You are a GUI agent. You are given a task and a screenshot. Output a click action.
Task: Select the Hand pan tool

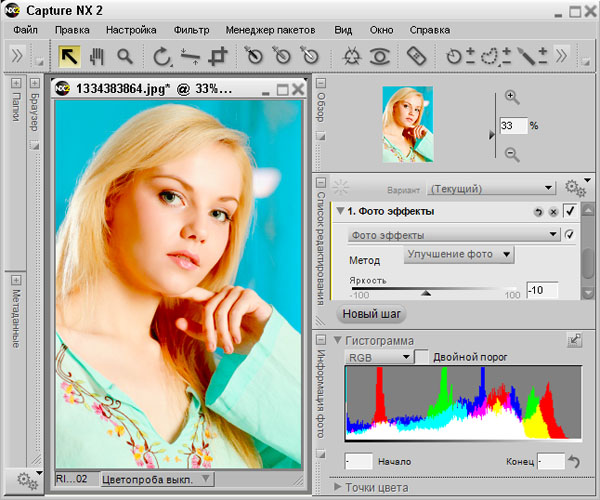coord(97,56)
